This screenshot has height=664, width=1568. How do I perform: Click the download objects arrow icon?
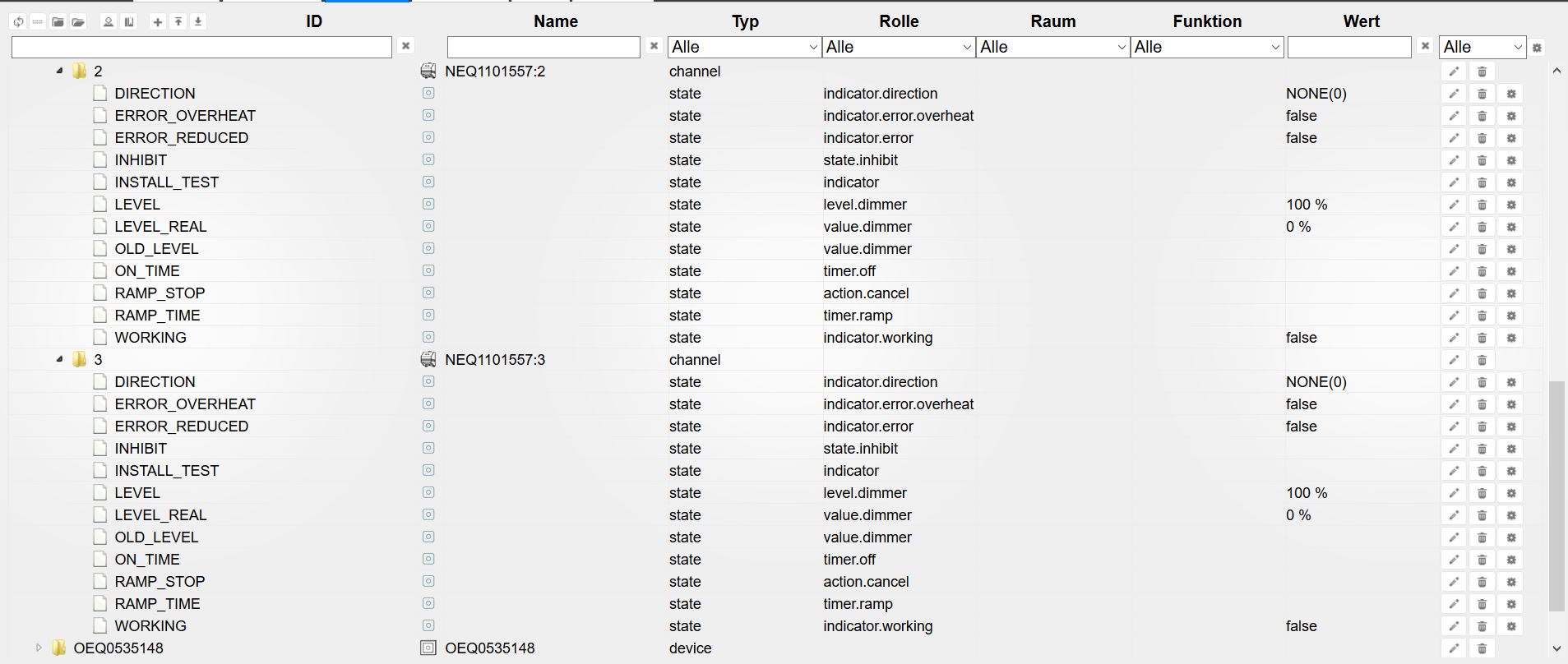pos(197,22)
